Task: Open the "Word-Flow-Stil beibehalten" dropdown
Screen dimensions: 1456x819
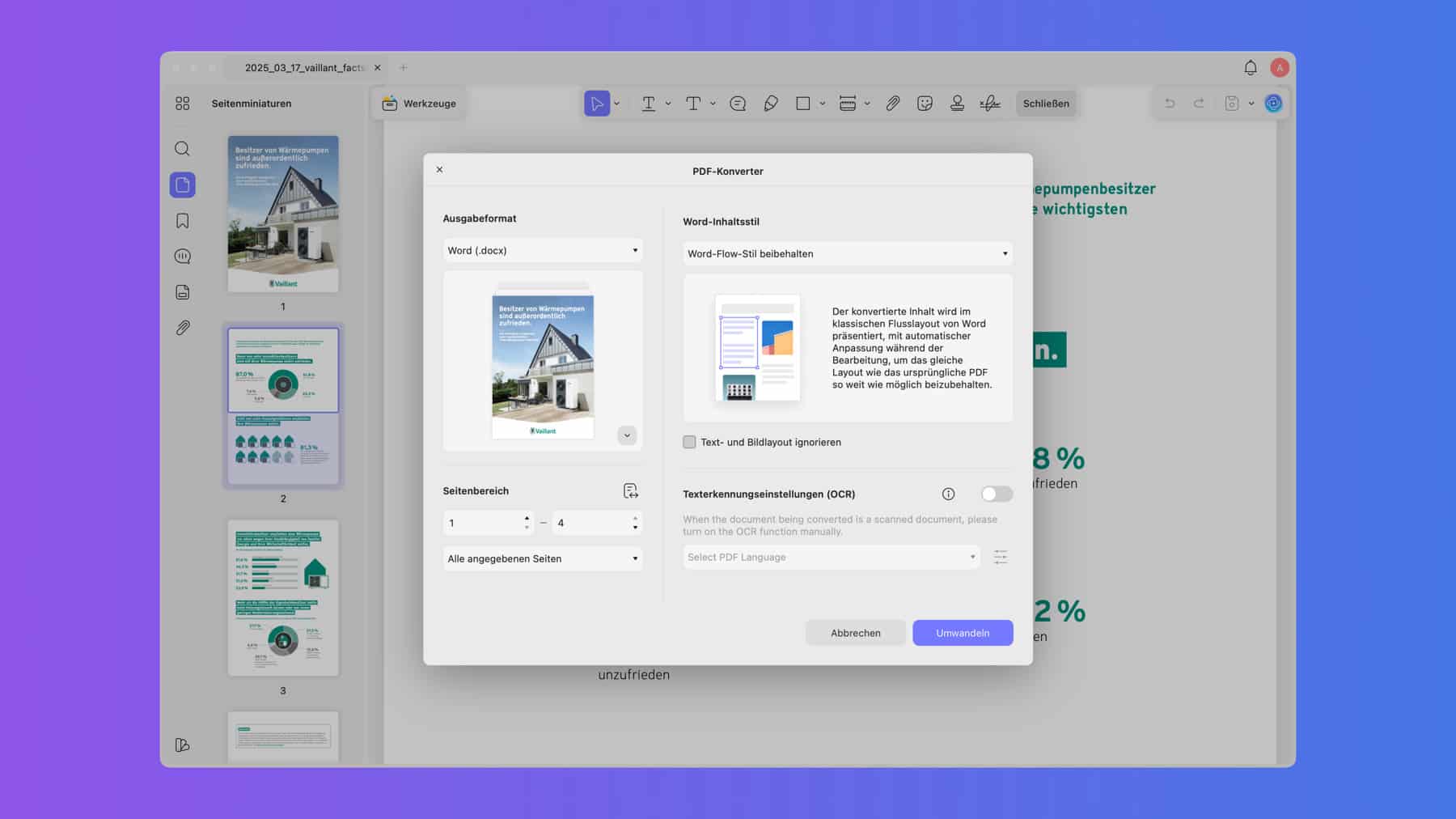Action: click(847, 253)
